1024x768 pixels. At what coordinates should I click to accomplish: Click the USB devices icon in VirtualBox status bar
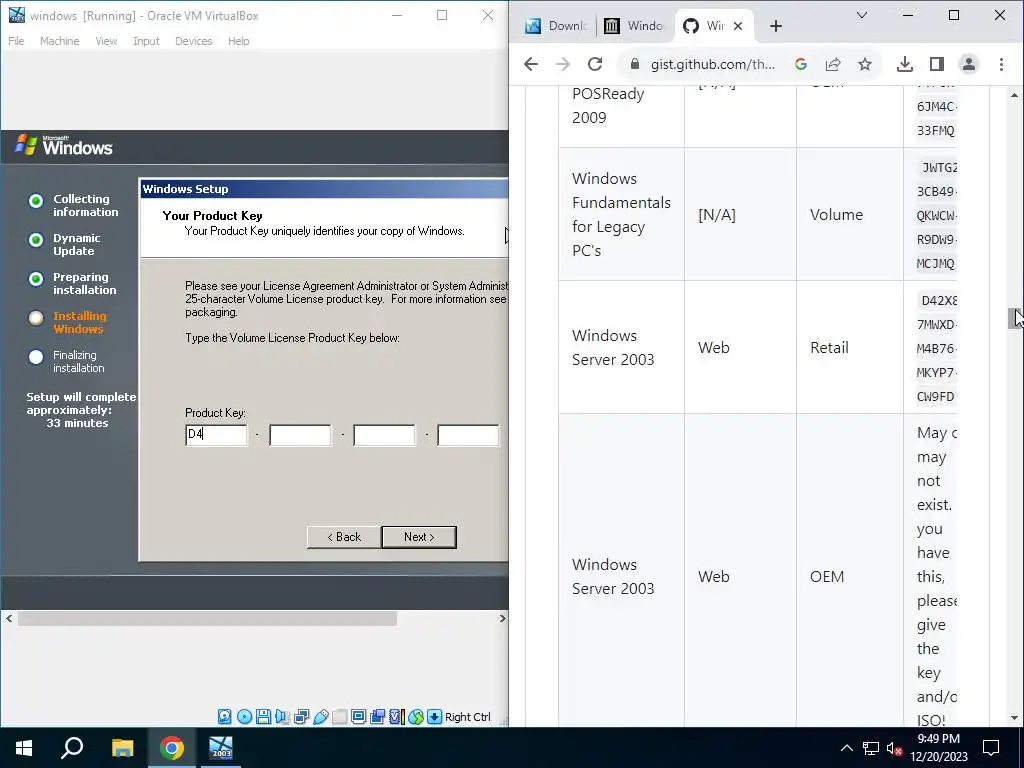(321, 716)
